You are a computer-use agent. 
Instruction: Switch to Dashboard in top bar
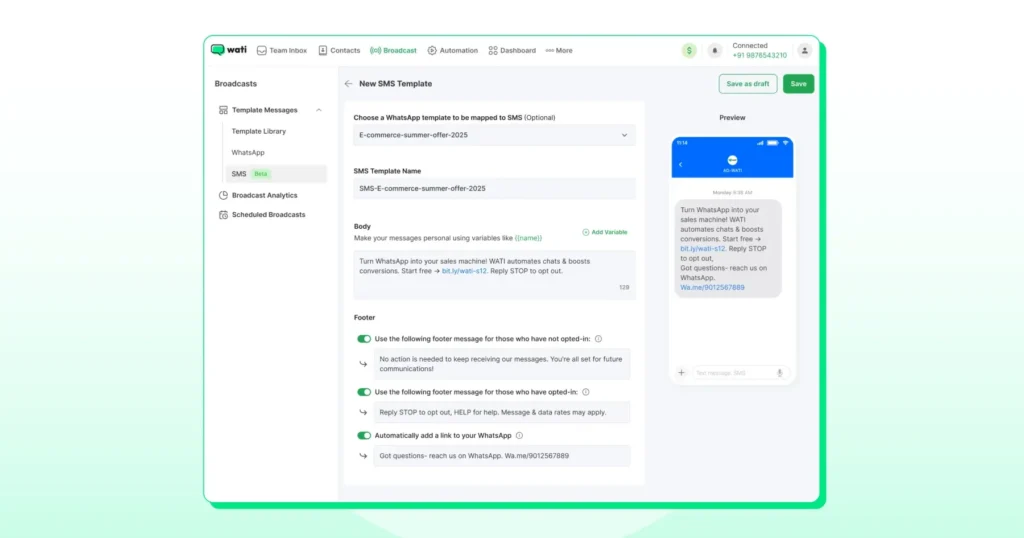click(x=512, y=50)
